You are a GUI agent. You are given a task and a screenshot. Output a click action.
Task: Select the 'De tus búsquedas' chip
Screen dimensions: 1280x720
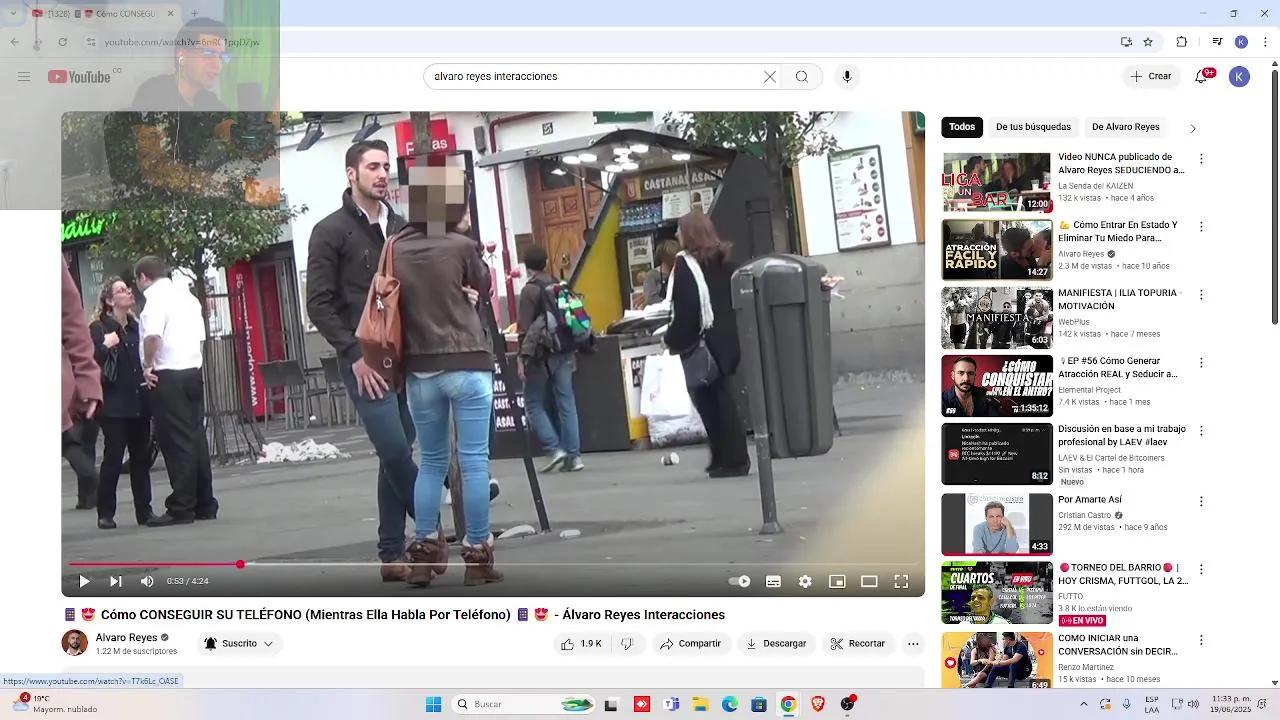(1033, 127)
